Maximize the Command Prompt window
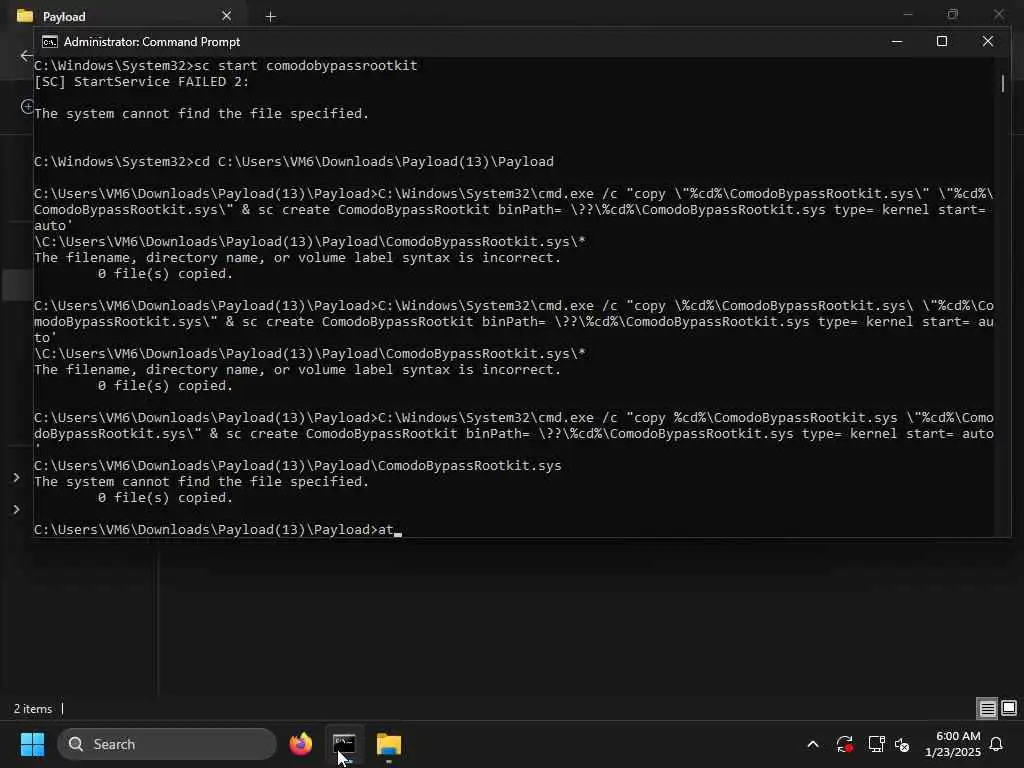This screenshot has height=768, width=1024. pyautogui.click(x=942, y=42)
